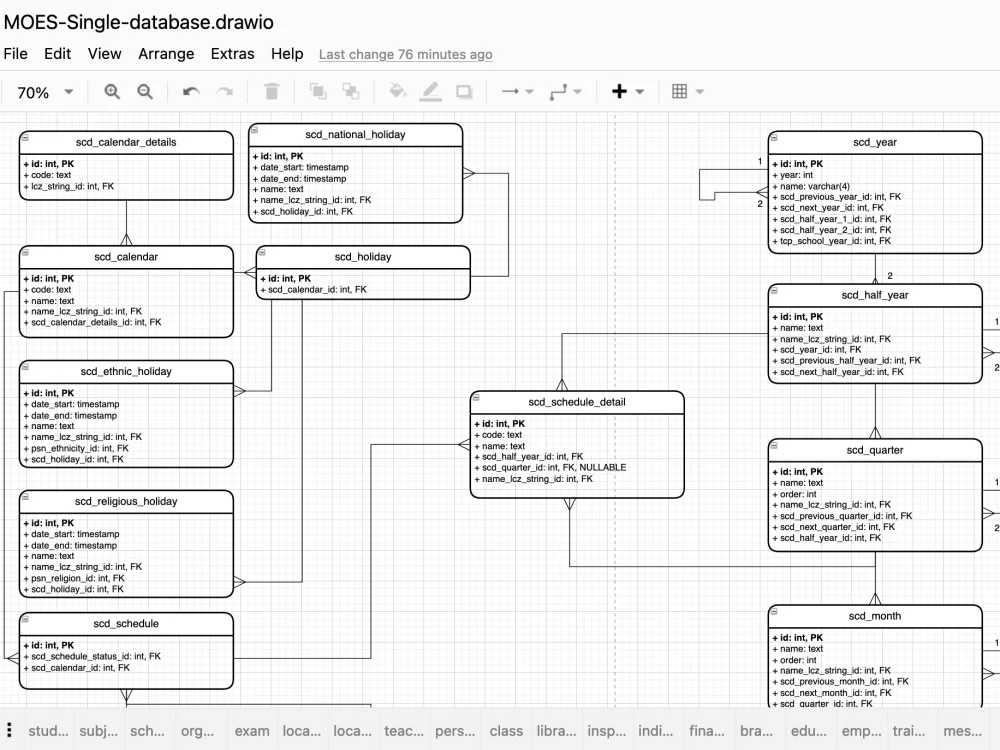
Task: Open the File menu
Action: coord(15,54)
